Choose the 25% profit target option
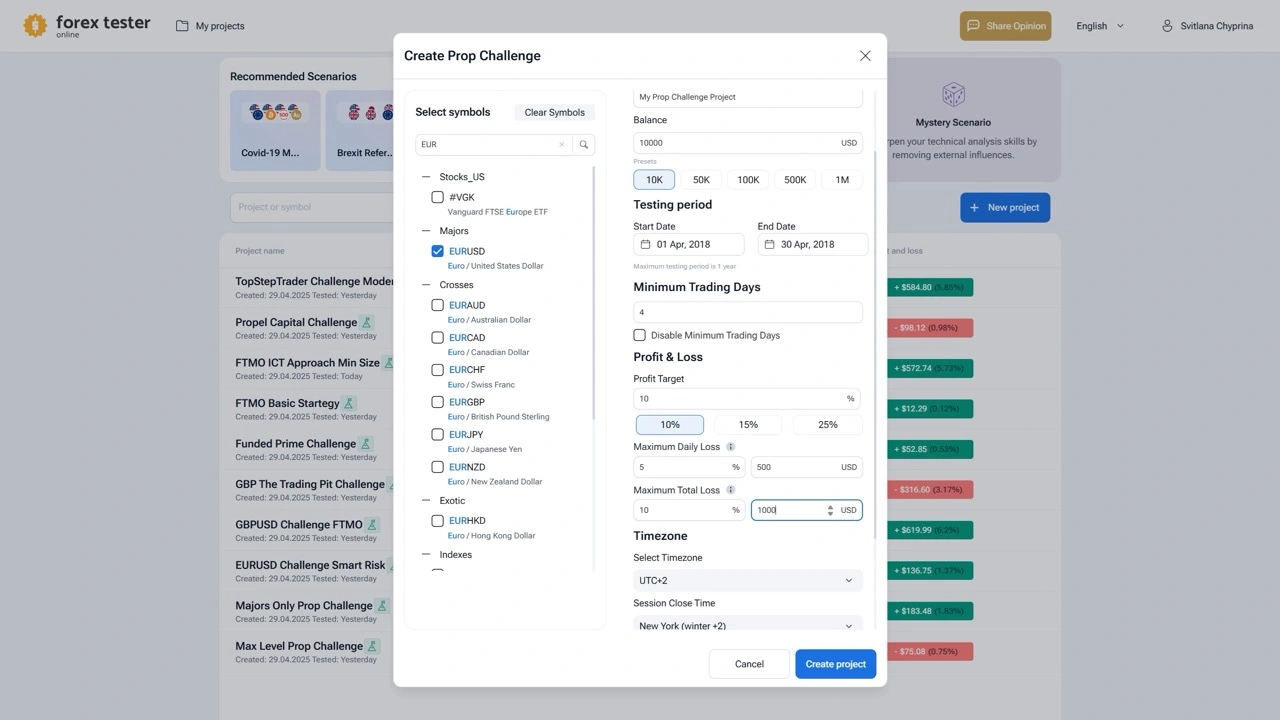This screenshot has height=720, width=1280. [827, 425]
